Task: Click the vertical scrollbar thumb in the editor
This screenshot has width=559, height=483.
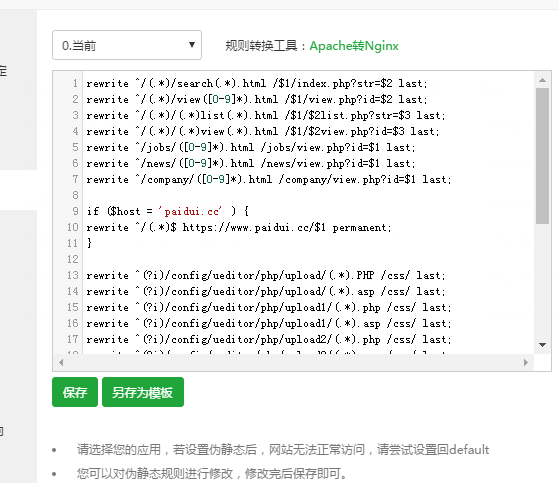Action: pyautogui.click(x=542, y=156)
